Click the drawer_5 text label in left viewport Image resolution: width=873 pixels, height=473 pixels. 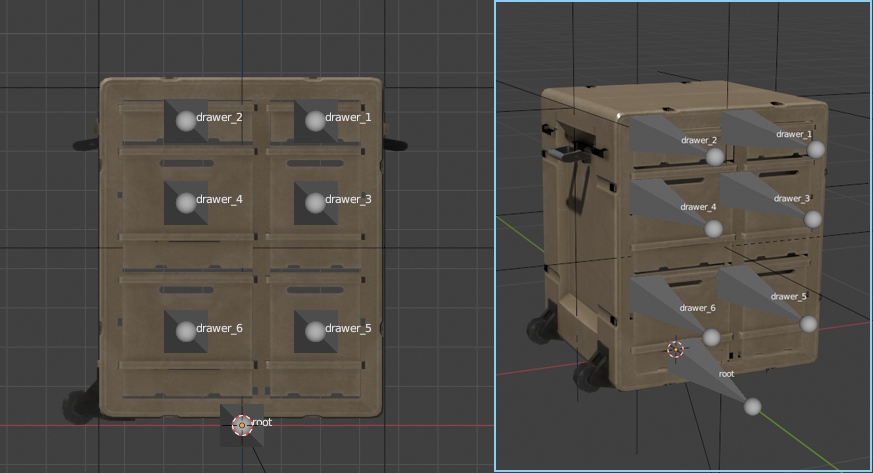tap(348, 328)
